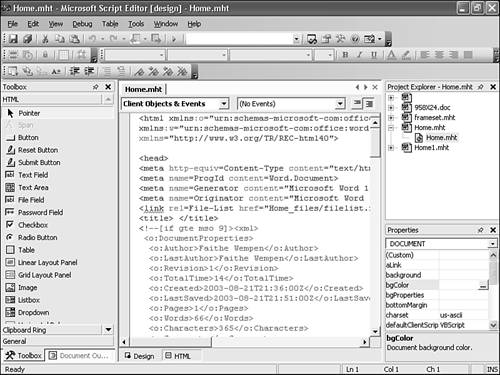Close the Toolbox panel
Image resolution: width=500 pixels, height=375 pixels.
pos(108,87)
